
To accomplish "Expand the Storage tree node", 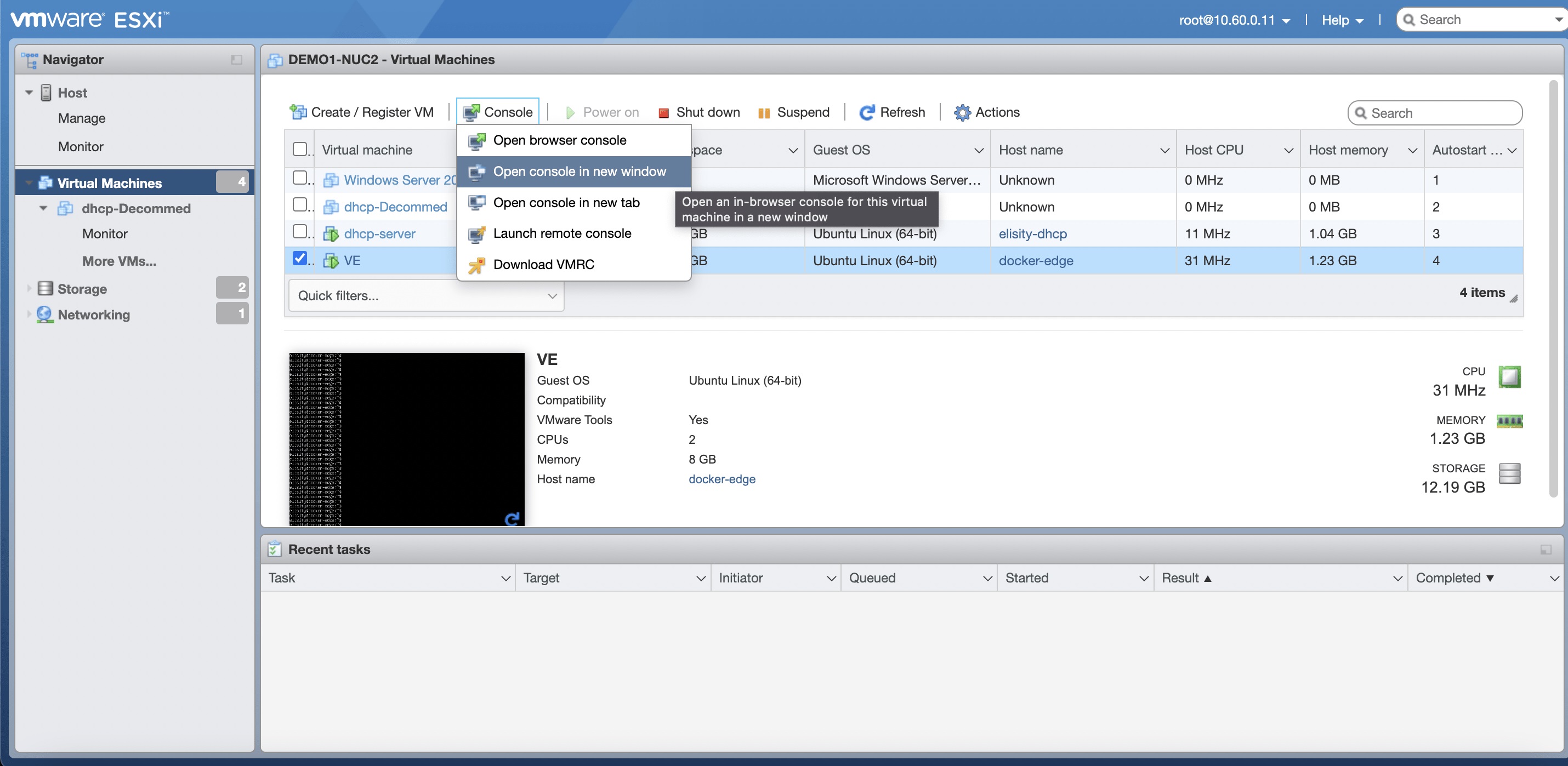I will (x=29, y=288).
